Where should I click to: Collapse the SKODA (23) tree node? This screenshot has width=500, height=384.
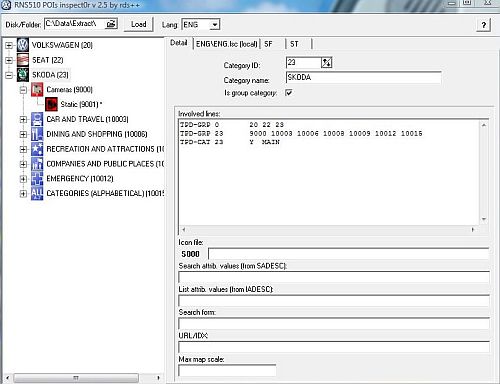(9, 75)
